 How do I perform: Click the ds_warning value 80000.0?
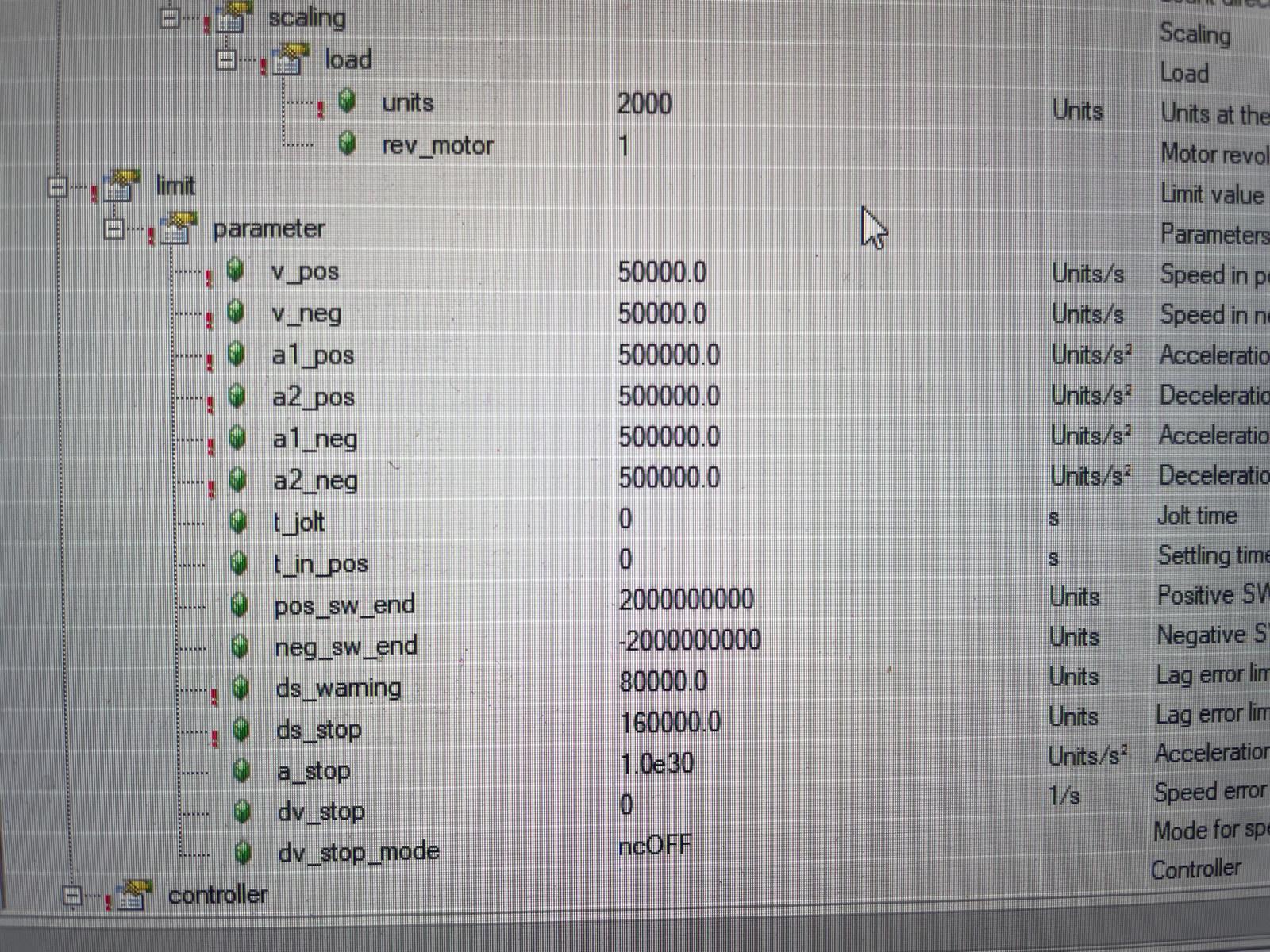[663, 681]
